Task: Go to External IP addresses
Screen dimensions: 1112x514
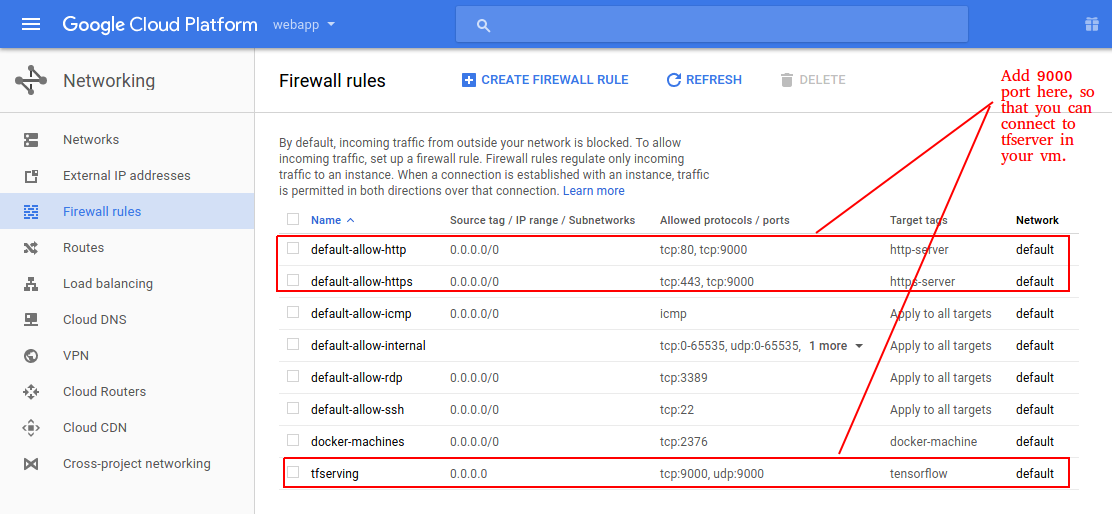Action: click(127, 176)
